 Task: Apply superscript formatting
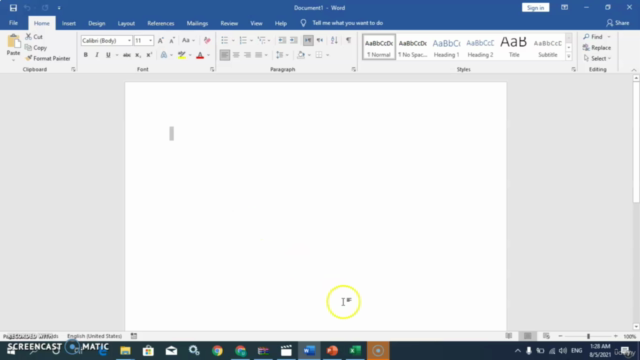tap(149, 55)
